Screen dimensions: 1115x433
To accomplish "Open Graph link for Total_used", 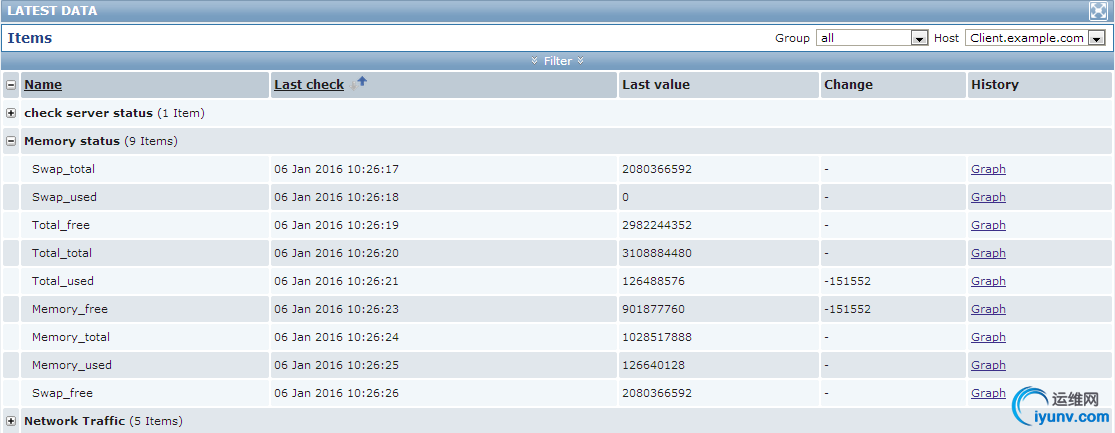I will point(988,281).
